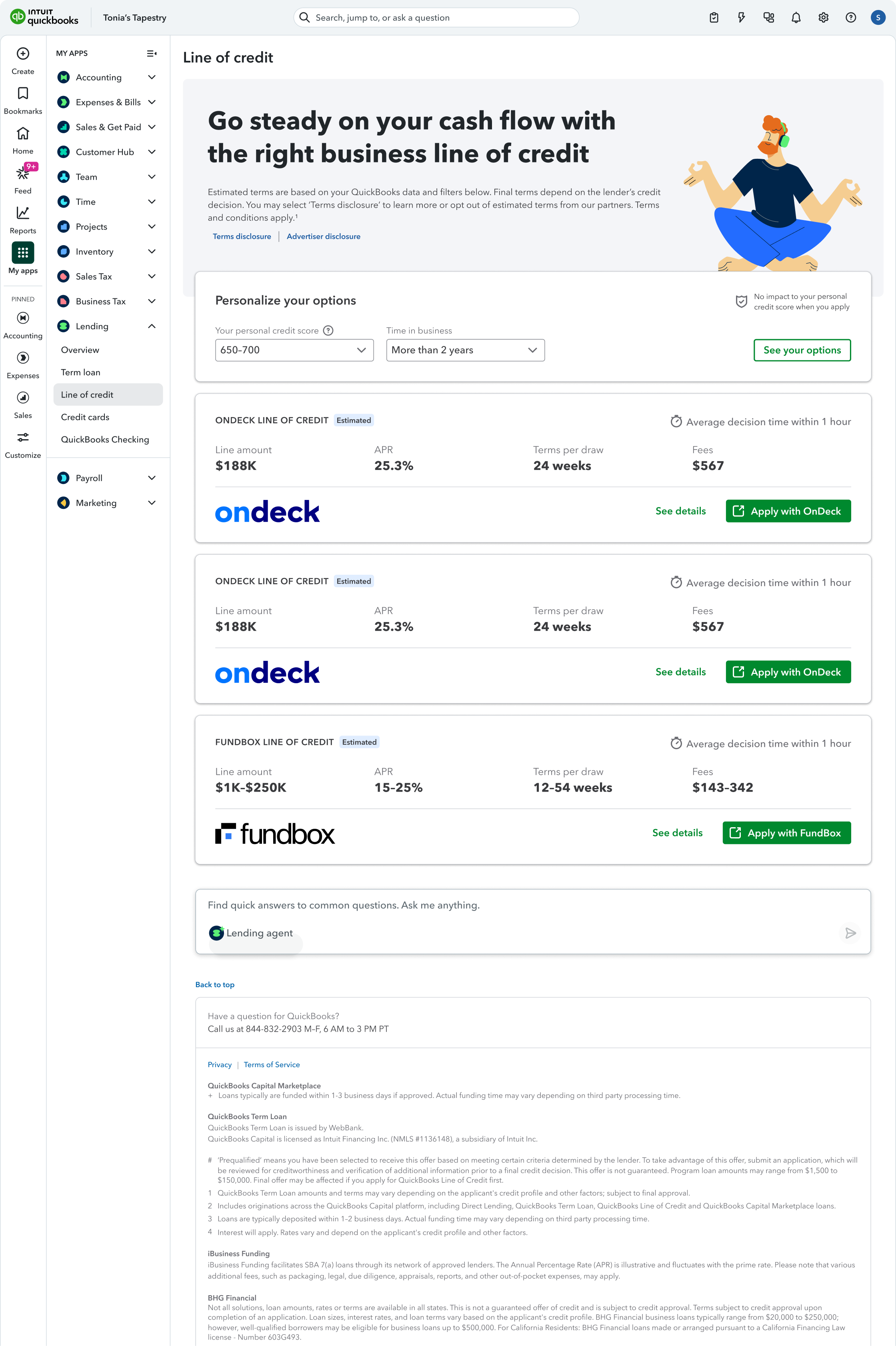Click the Customize sliders icon
This screenshot has height=1346, width=896.
pos(23,438)
